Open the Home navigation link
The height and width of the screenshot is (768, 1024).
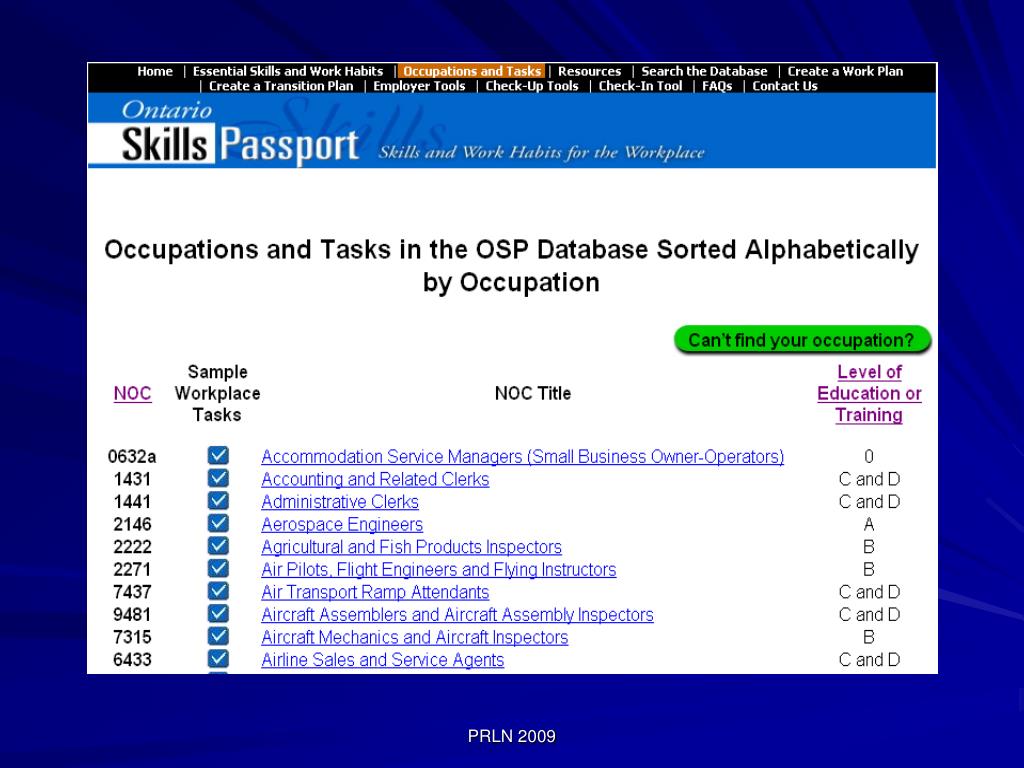click(155, 71)
